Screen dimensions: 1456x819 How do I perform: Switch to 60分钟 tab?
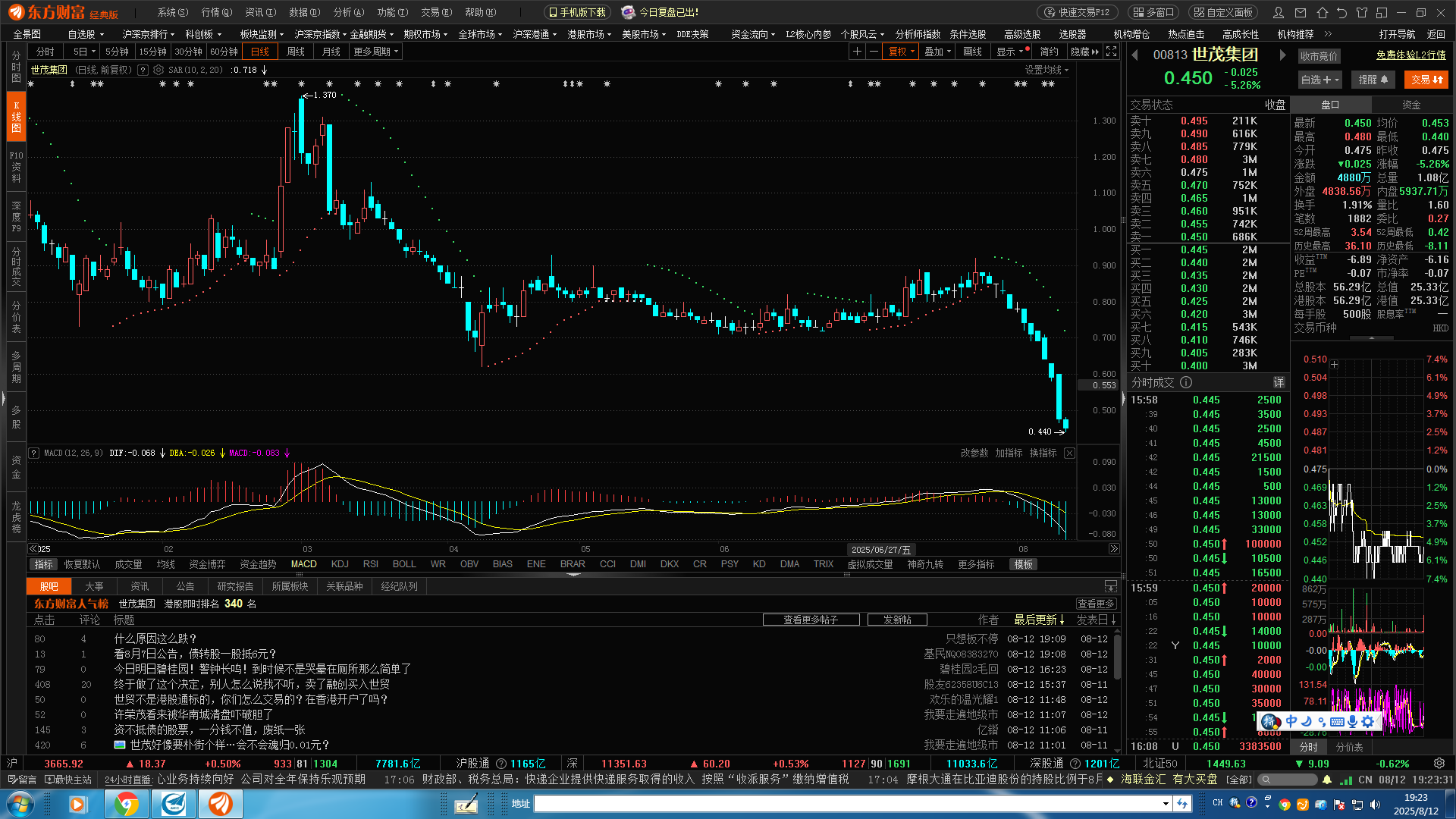click(x=224, y=52)
